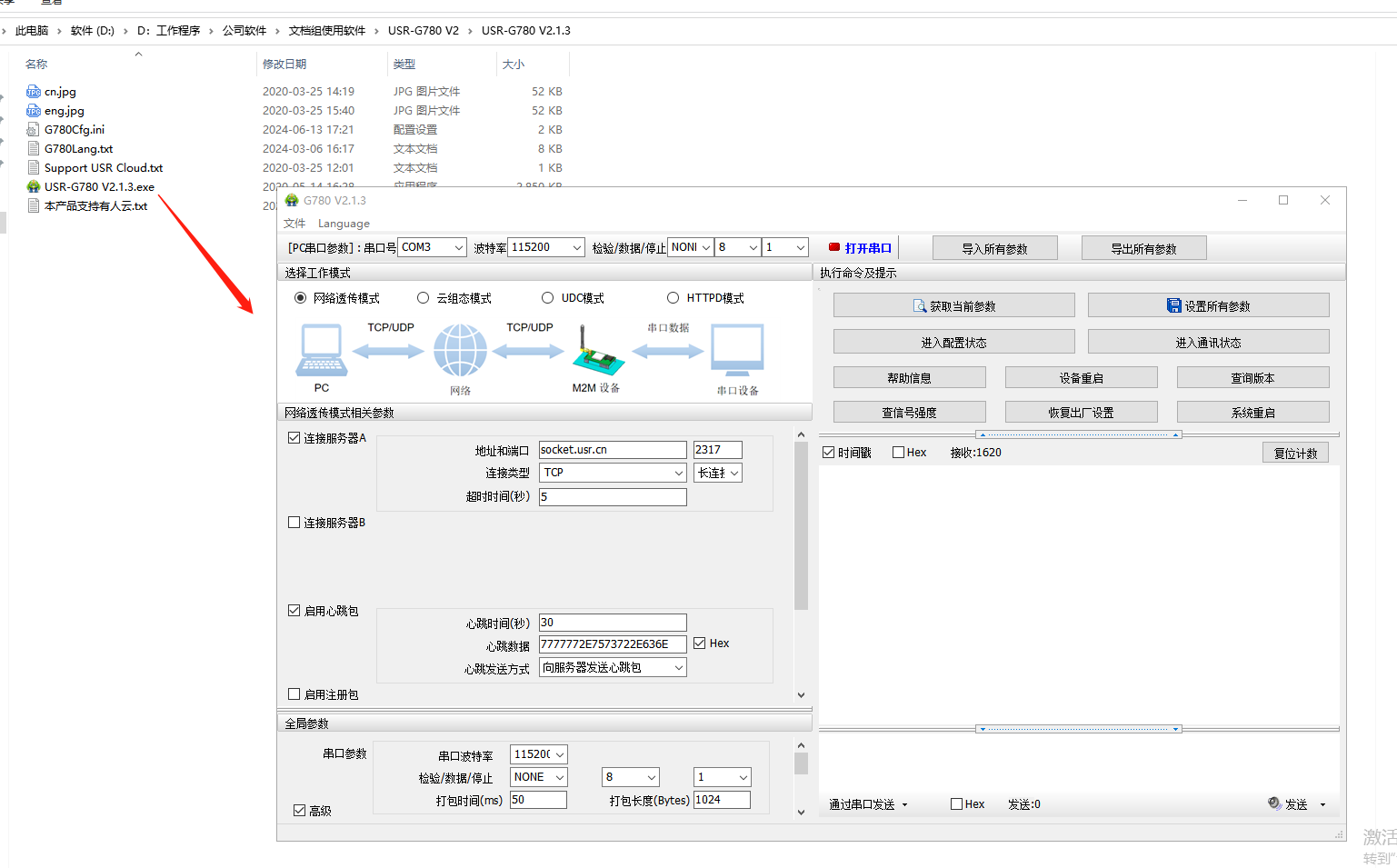Click the USR-G780 V2.1.3.exe file icon
Viewport: 1397px width, 868px height.
(34, 186)
